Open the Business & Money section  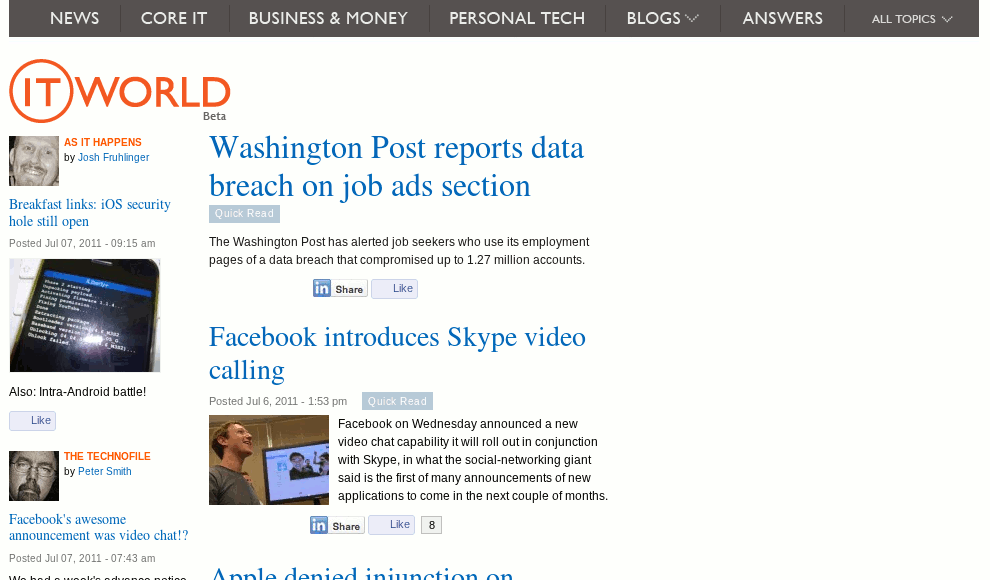tap(328, 18)
